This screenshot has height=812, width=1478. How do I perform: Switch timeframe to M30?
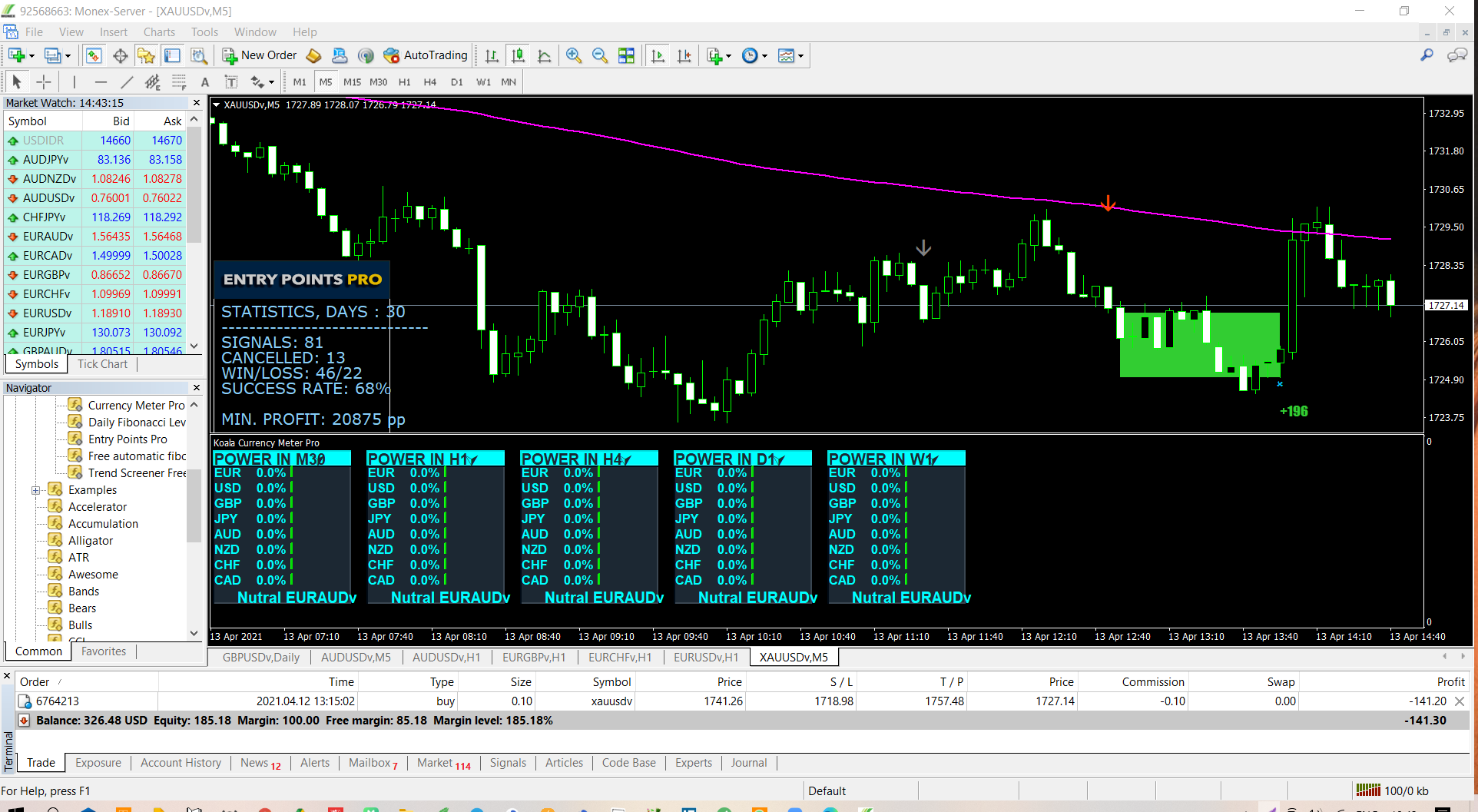pyautogui.click(x=378, y=81)
